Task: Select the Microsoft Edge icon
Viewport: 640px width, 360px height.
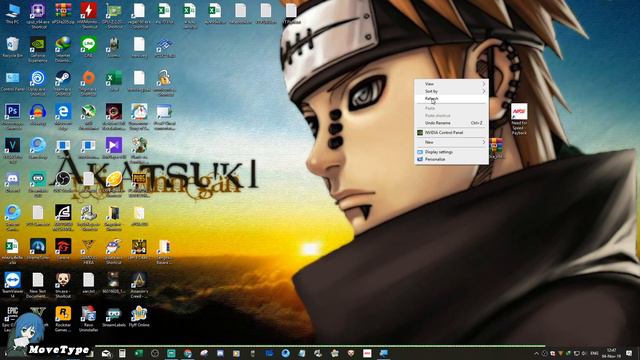Action: coord(63,116)
